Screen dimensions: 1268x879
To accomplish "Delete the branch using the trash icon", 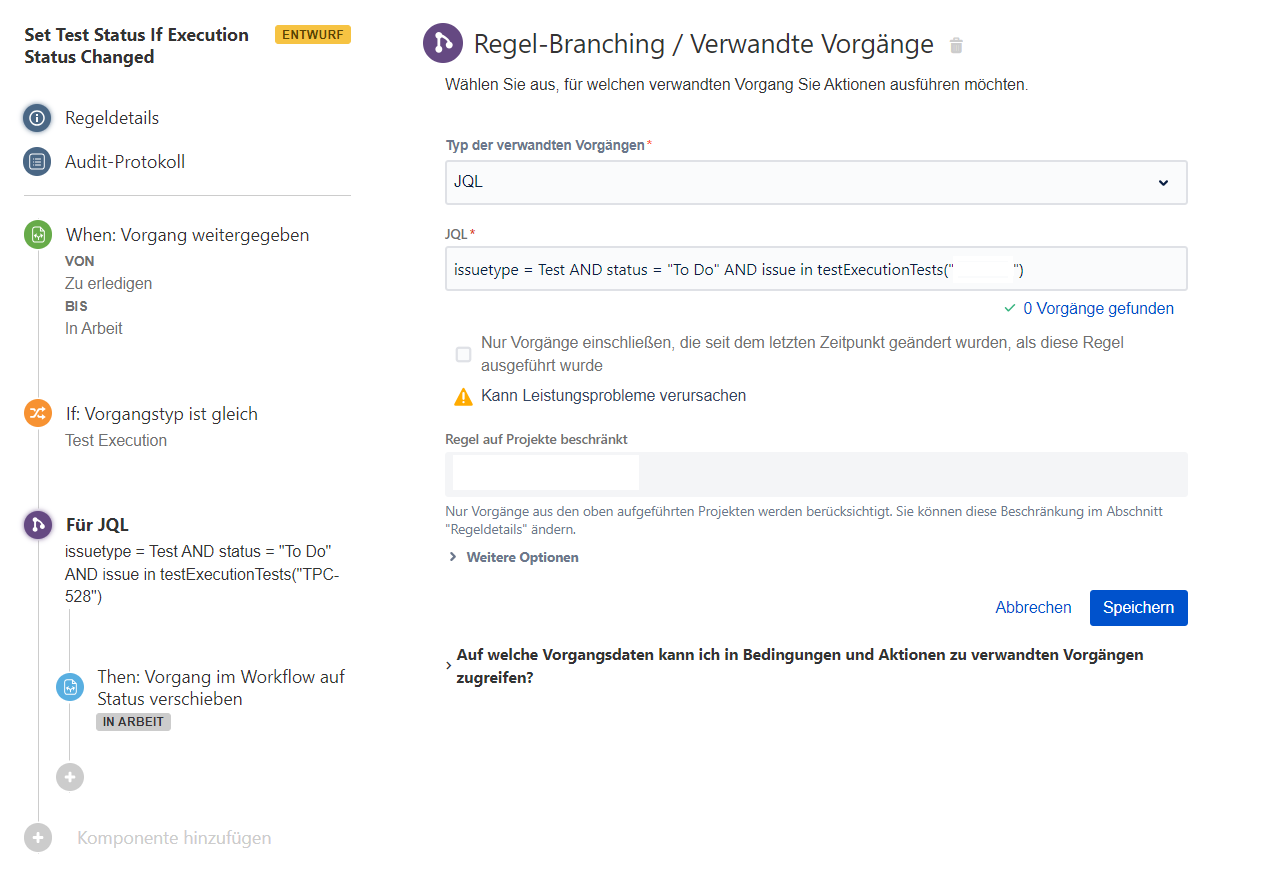I will (957, 45).
